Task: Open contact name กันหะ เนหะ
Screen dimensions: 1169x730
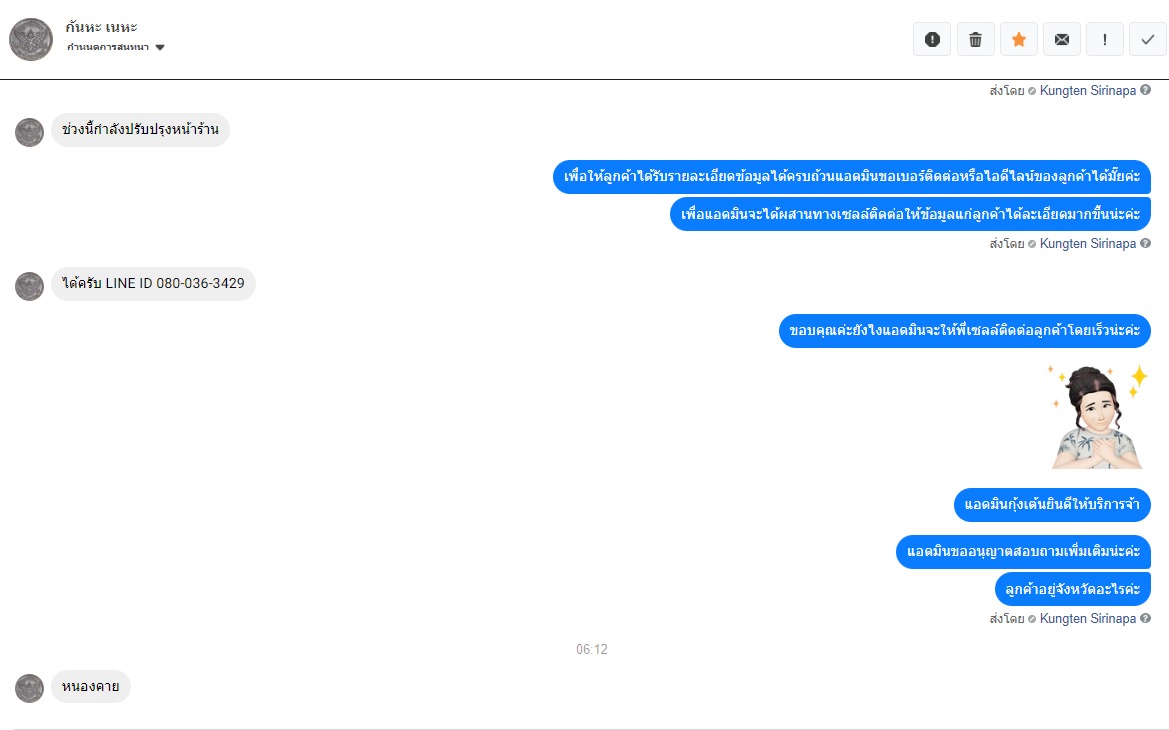Action: click(x=101, y=28)
